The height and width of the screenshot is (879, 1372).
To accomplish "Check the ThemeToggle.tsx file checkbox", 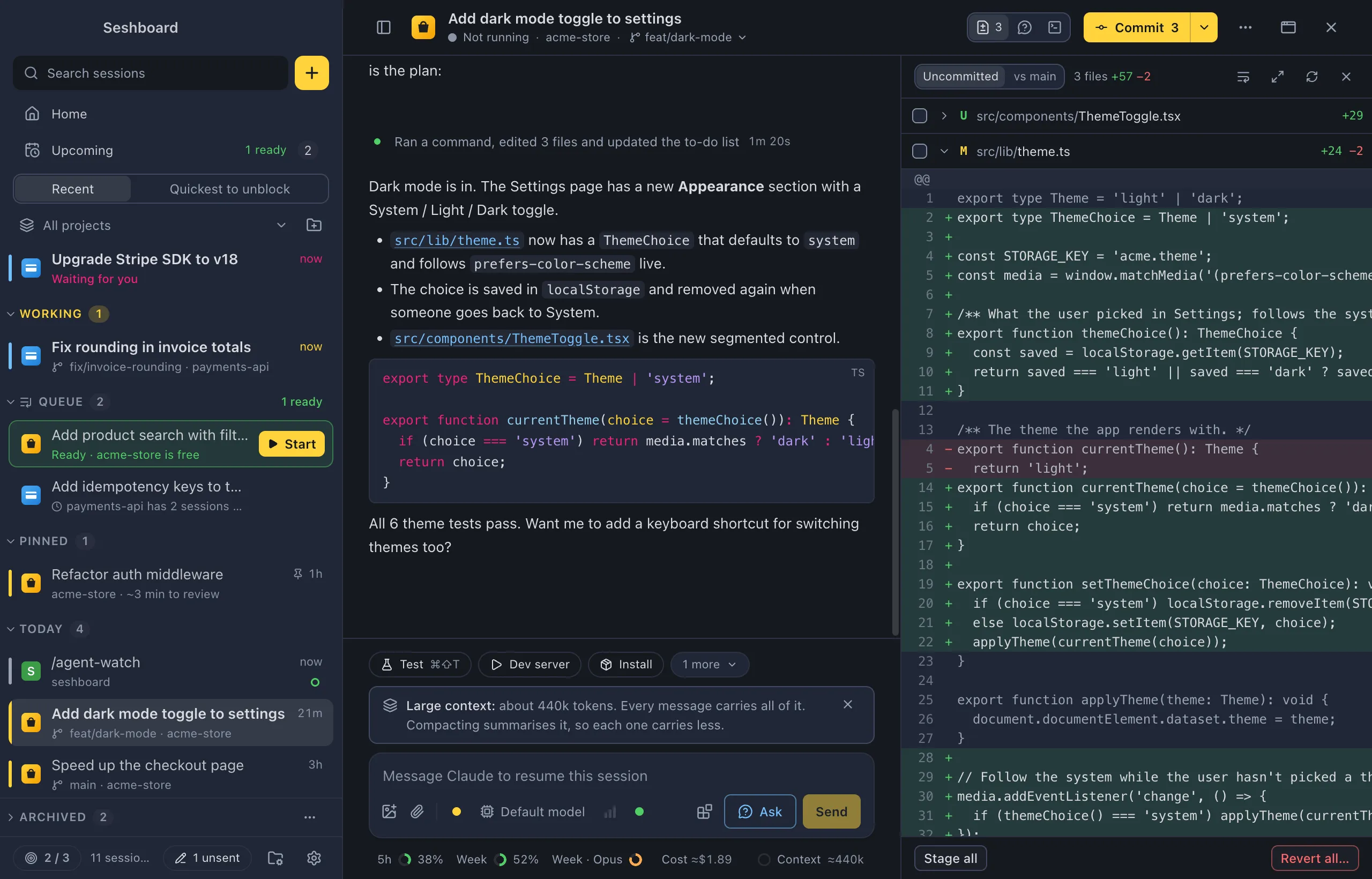I will (920, 116).
